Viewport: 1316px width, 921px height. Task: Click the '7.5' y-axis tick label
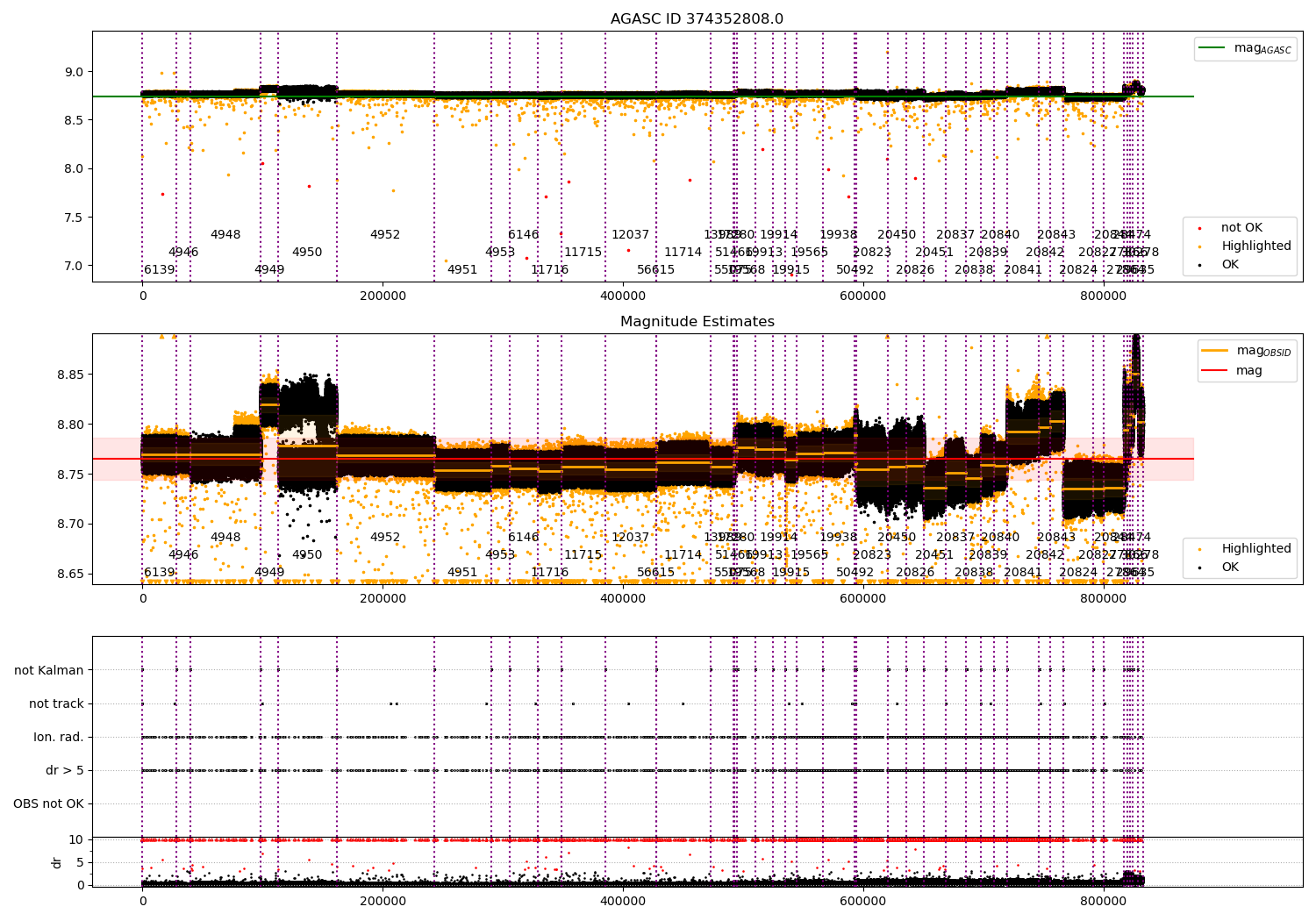click(x=74, y=218)
